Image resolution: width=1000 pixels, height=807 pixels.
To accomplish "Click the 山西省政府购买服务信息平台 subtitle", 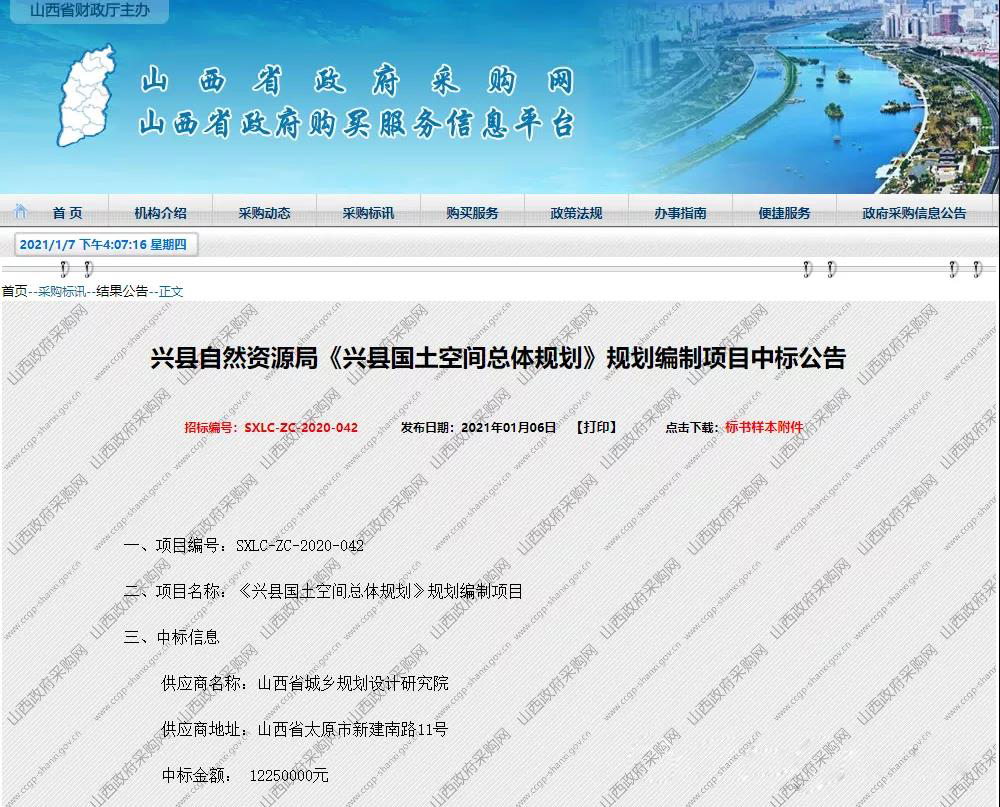I will click(x=357, y=123).
